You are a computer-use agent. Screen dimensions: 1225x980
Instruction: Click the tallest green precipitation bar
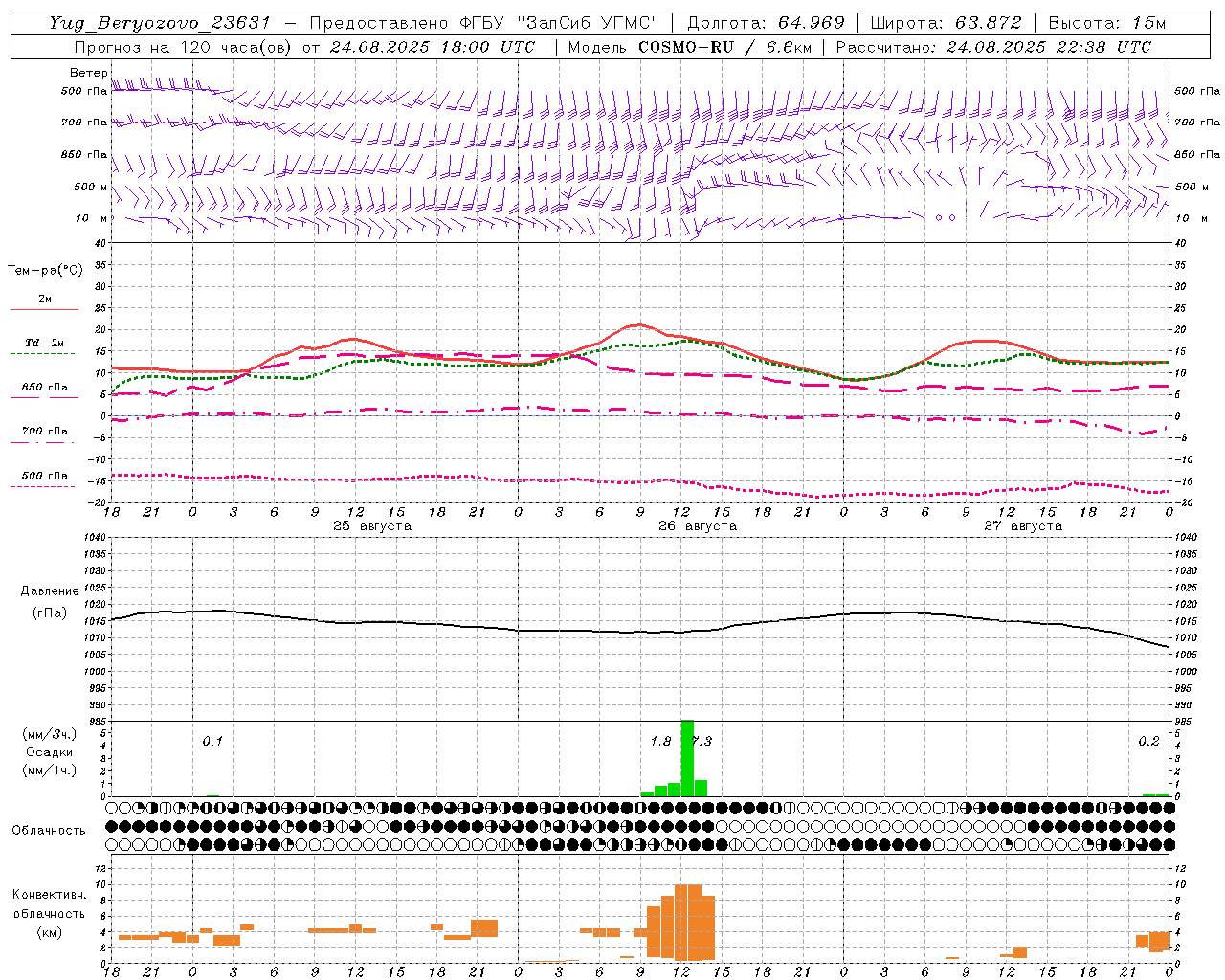pyautogui.click(x=687, y=758)
